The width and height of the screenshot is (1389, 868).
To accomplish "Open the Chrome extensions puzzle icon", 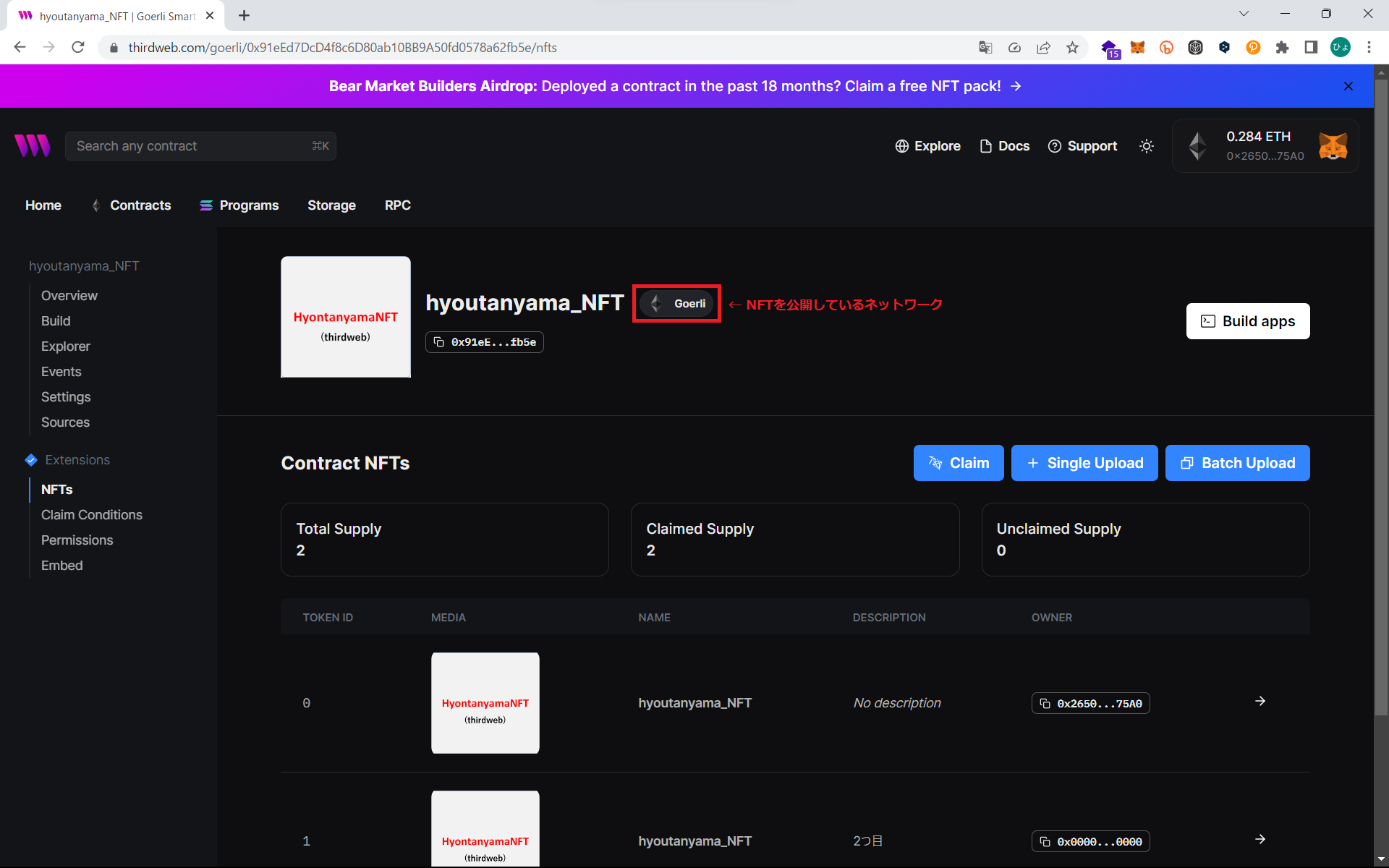I will pos(1282,48).
